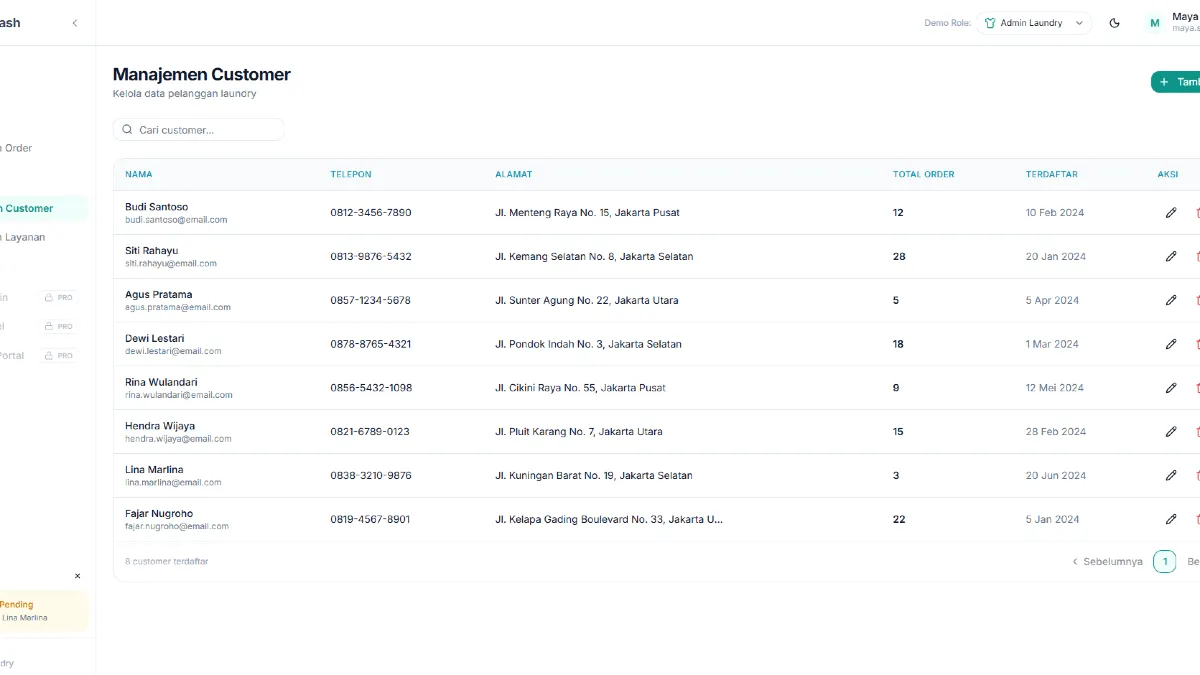Click registration date 12 Mei 2024
This screenshot has width=1200, height=675.
[x=1055, y=388]
